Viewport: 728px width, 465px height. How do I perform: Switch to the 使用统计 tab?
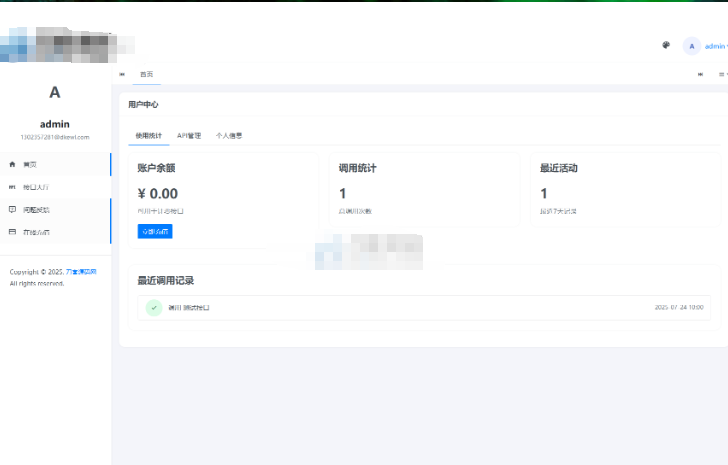click(149, 136)
